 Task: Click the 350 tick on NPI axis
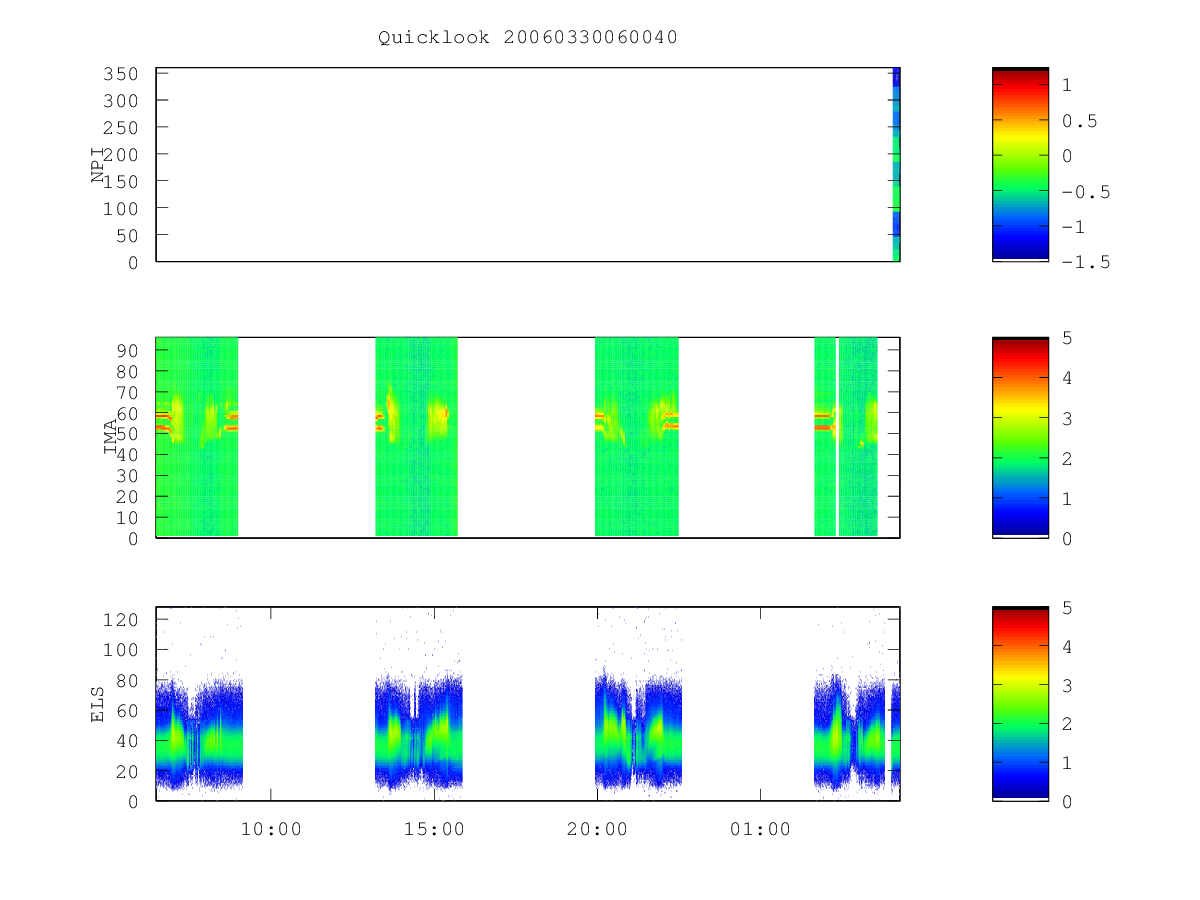[x=122, y=74]
